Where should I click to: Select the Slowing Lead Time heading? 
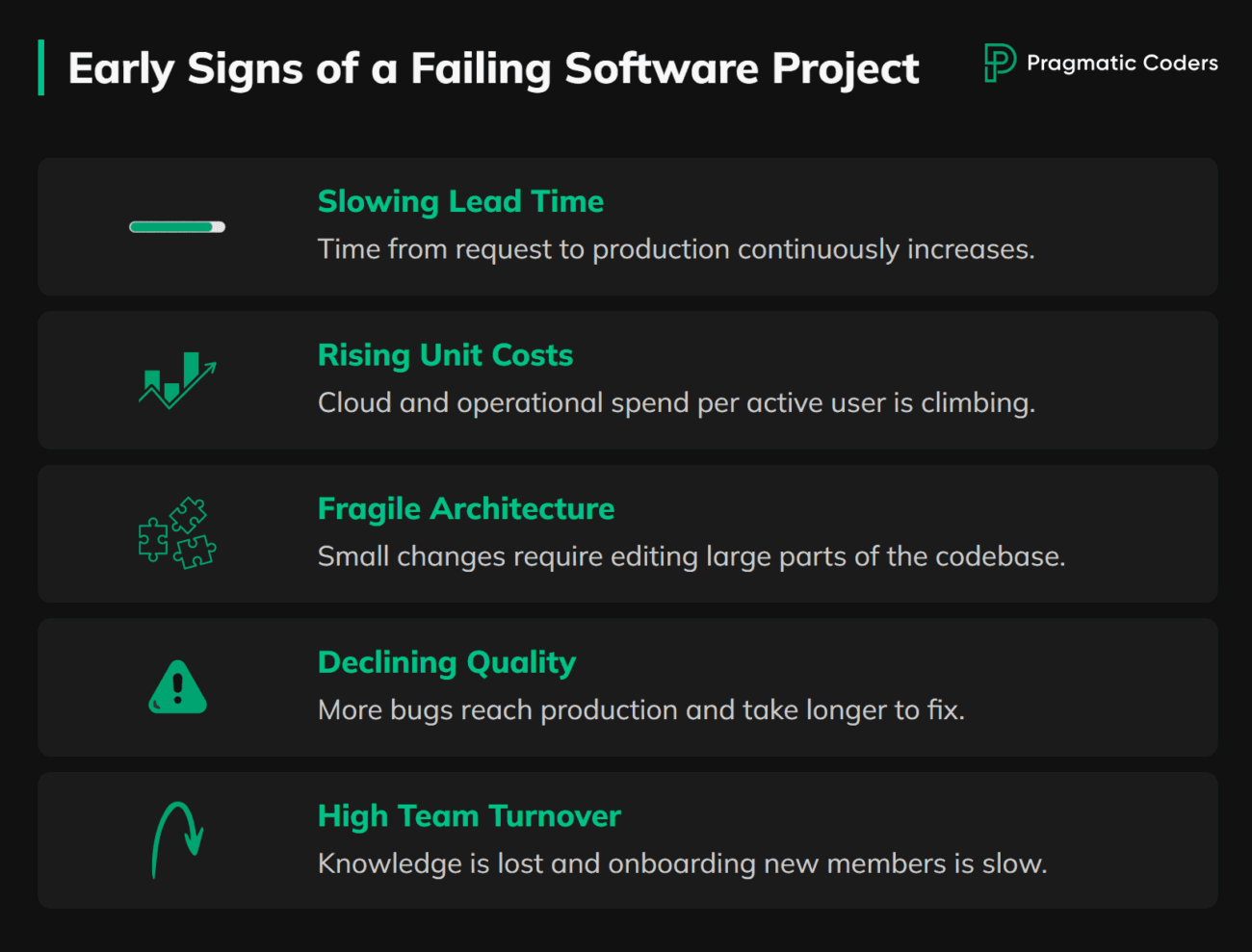click(x=460, y=201)
